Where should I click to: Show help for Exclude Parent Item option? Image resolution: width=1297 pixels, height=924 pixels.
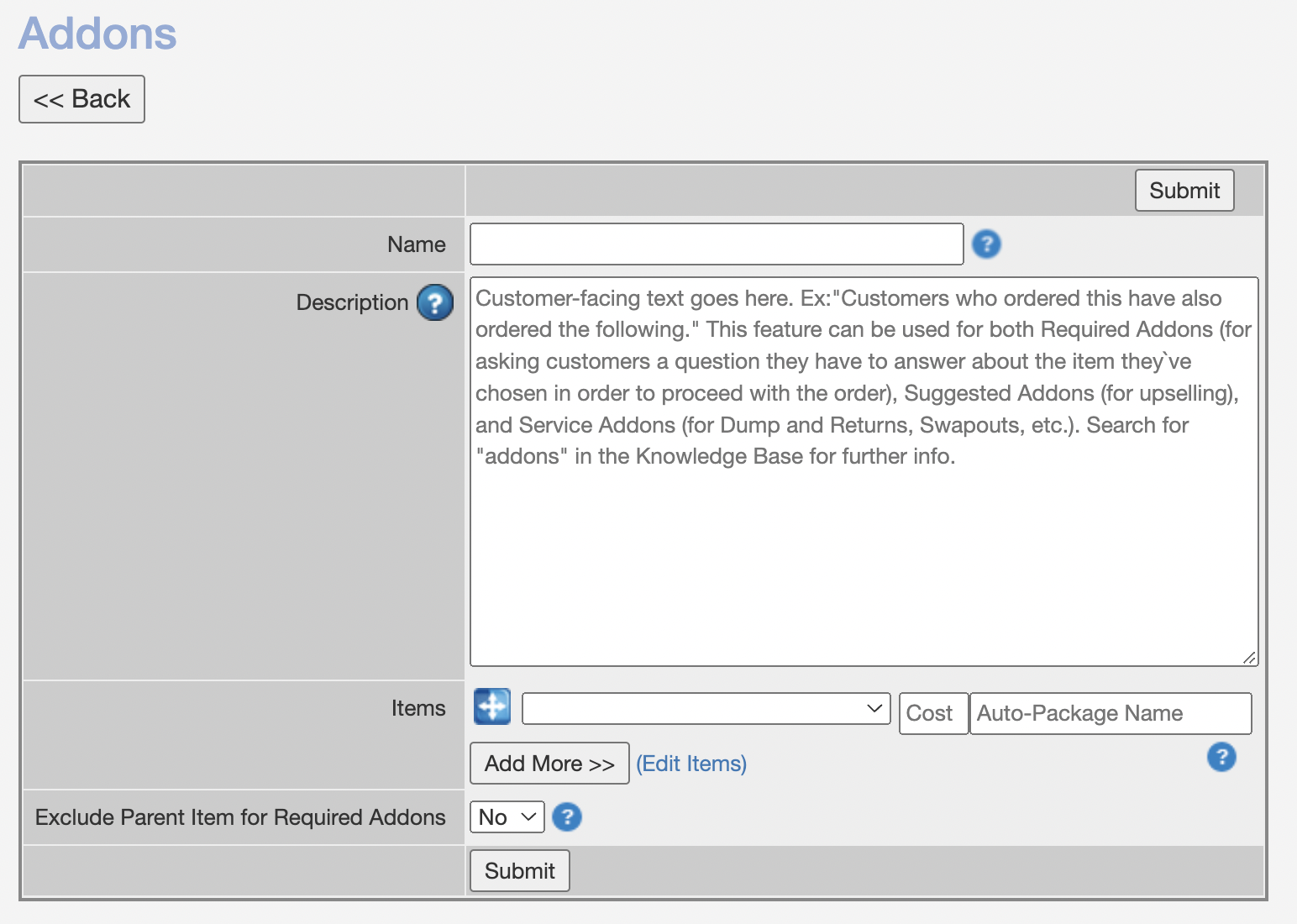tap(567, 816)
